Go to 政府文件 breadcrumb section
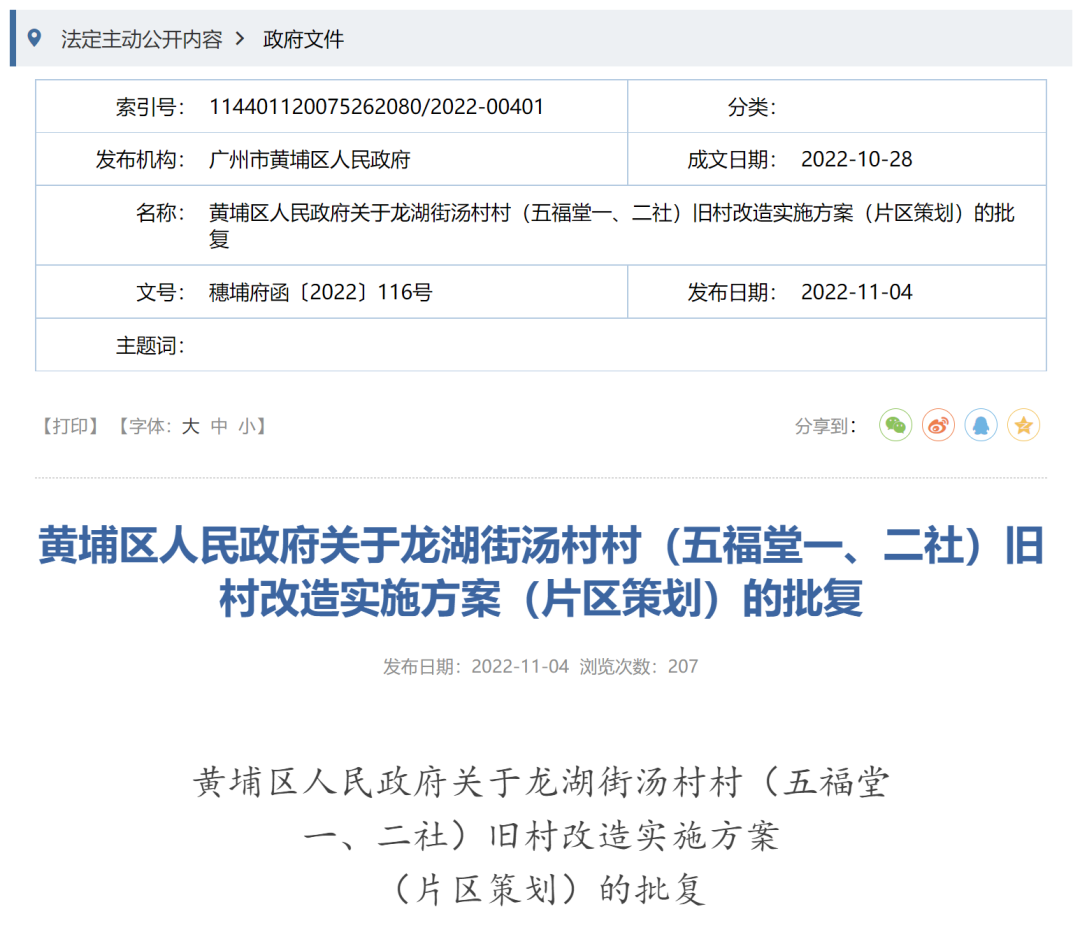Viewport: 1080px width, 937px height. (x=303, y=39)
